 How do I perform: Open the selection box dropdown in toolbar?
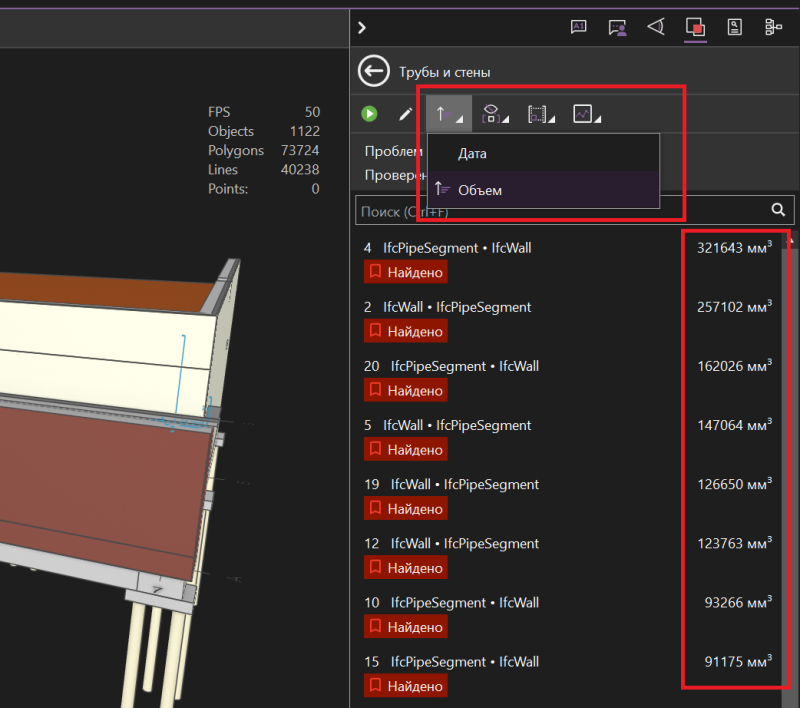pyautogui.click(x=540, y=114)
